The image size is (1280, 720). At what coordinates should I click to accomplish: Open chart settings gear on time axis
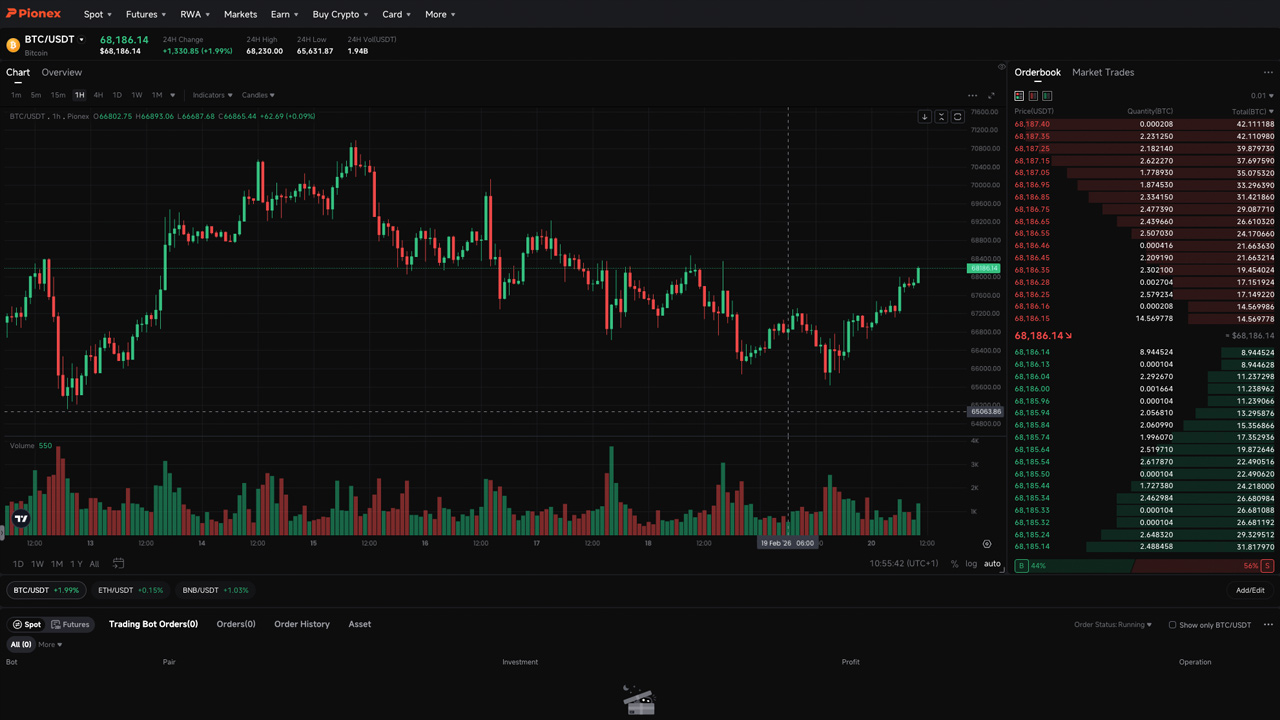986,544
